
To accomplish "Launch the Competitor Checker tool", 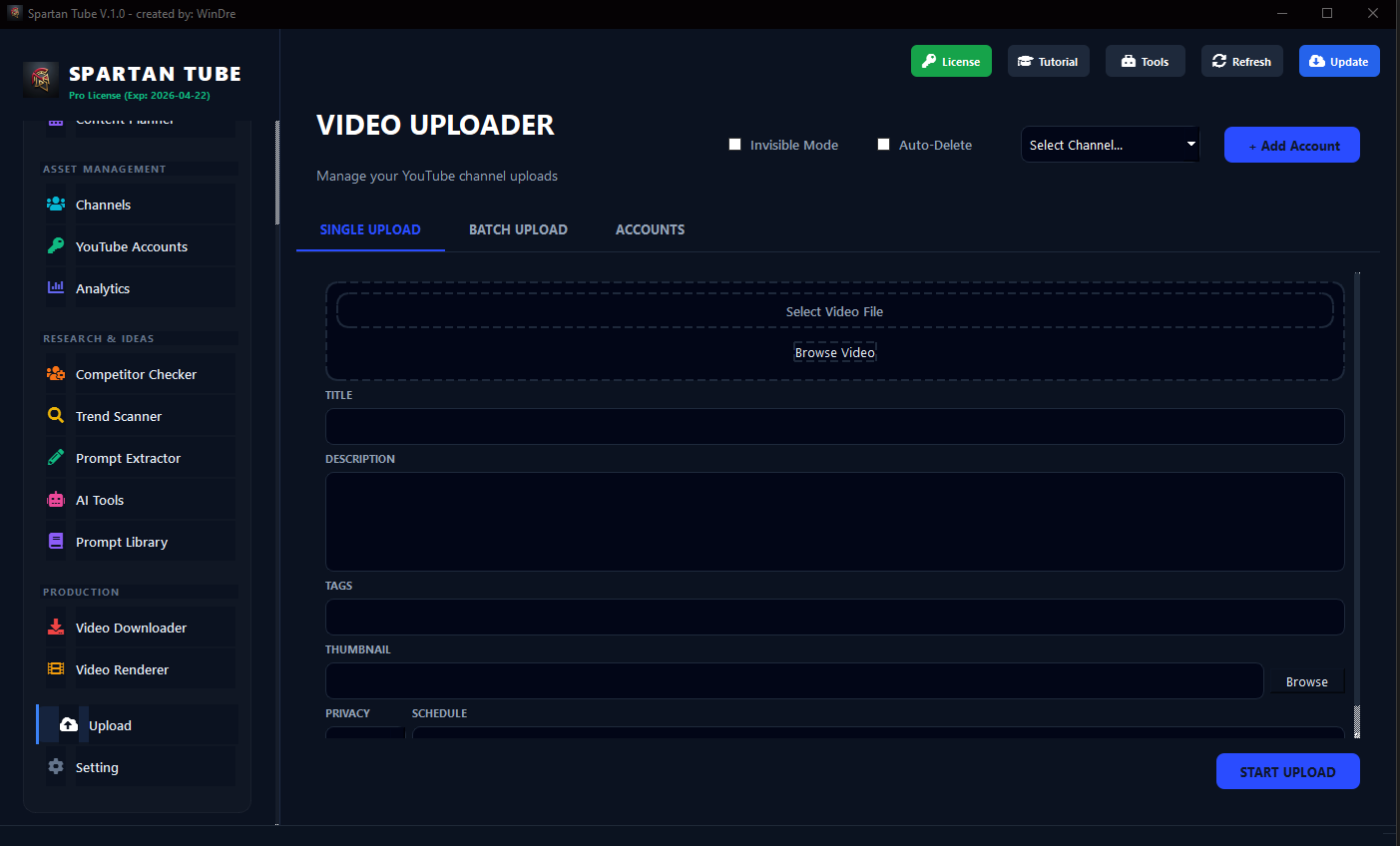I will click(x=56, y=373).
